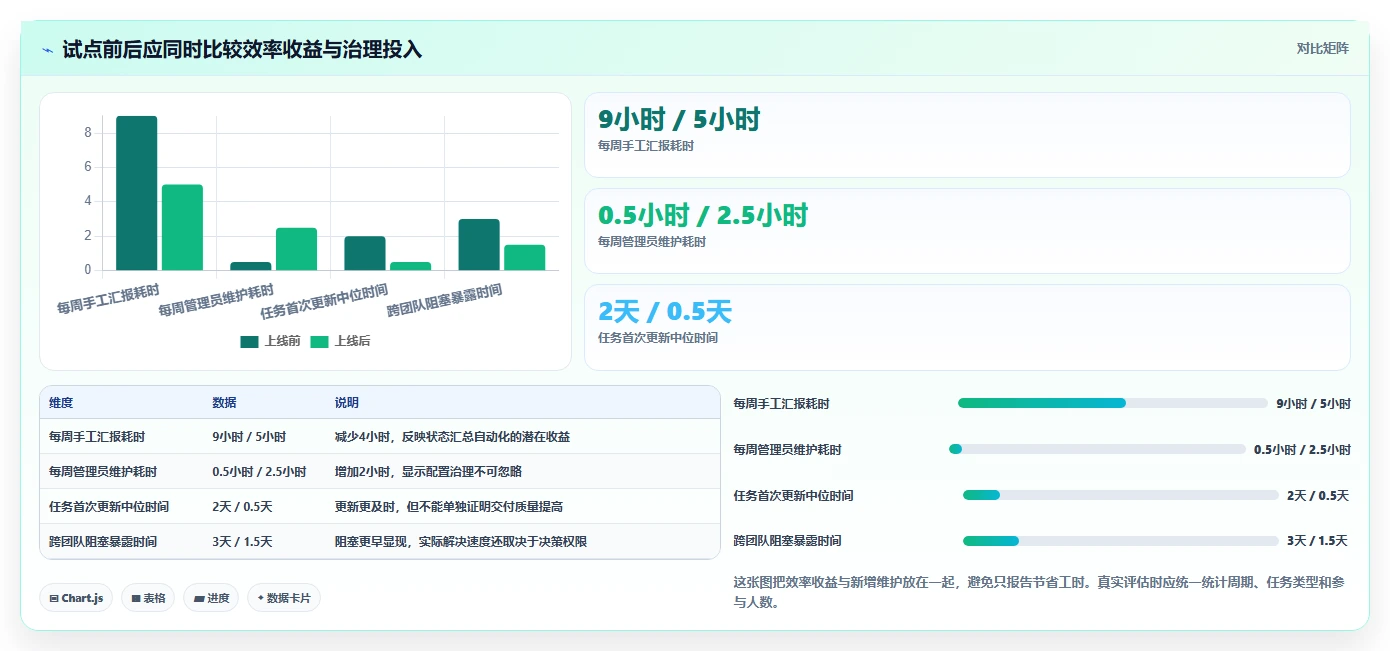
Task: Click the footnote paragraph starting 这张图把效率收益
Action: (1039, 592)
